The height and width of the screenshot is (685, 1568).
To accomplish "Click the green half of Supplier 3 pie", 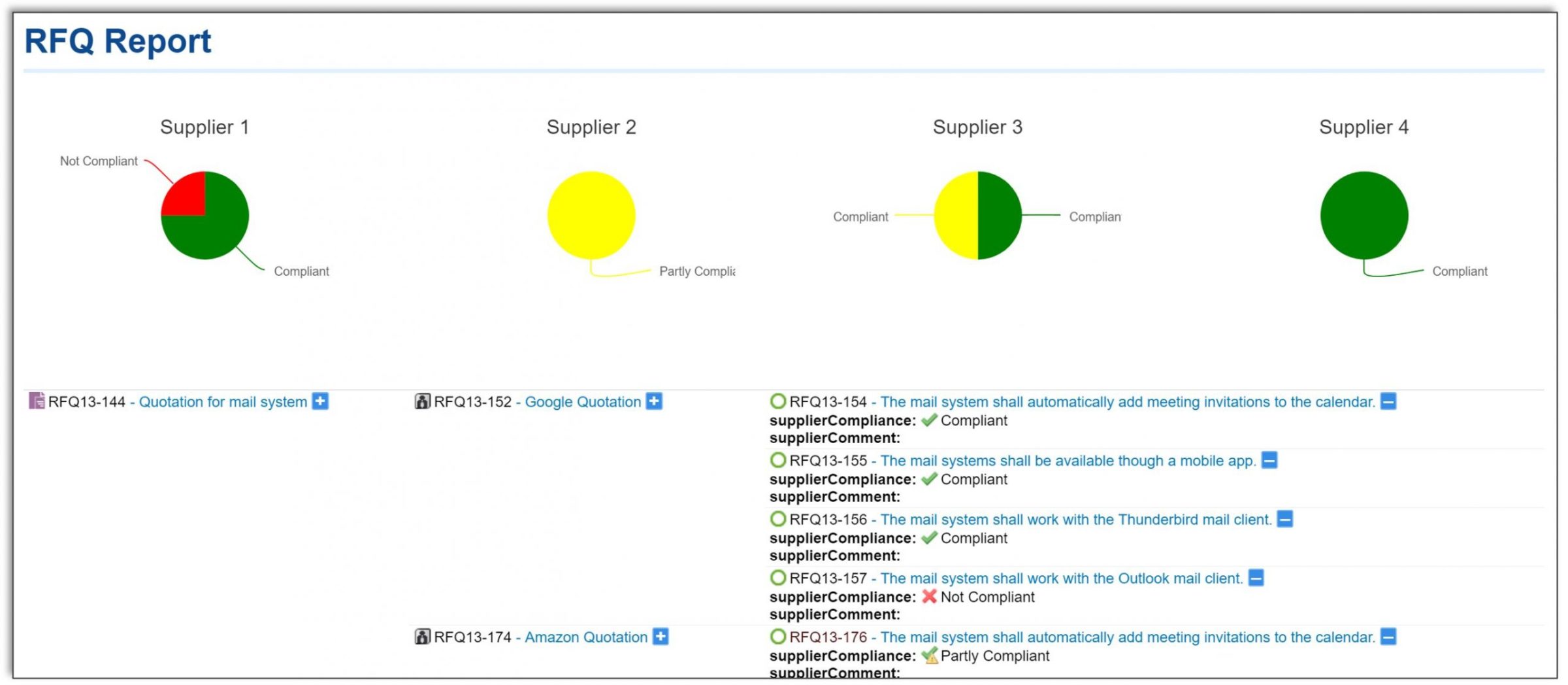I will (999, 215).
